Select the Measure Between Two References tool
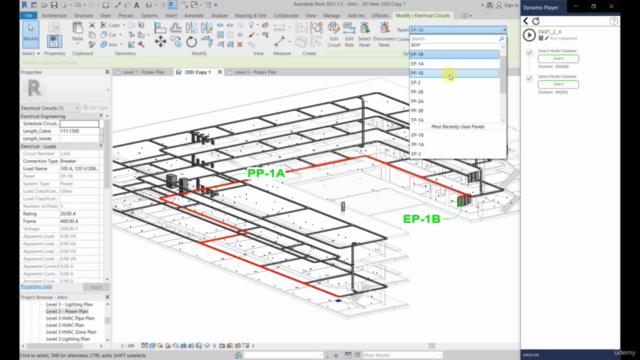The image size is (640, 360). click(x=280, y=41)
